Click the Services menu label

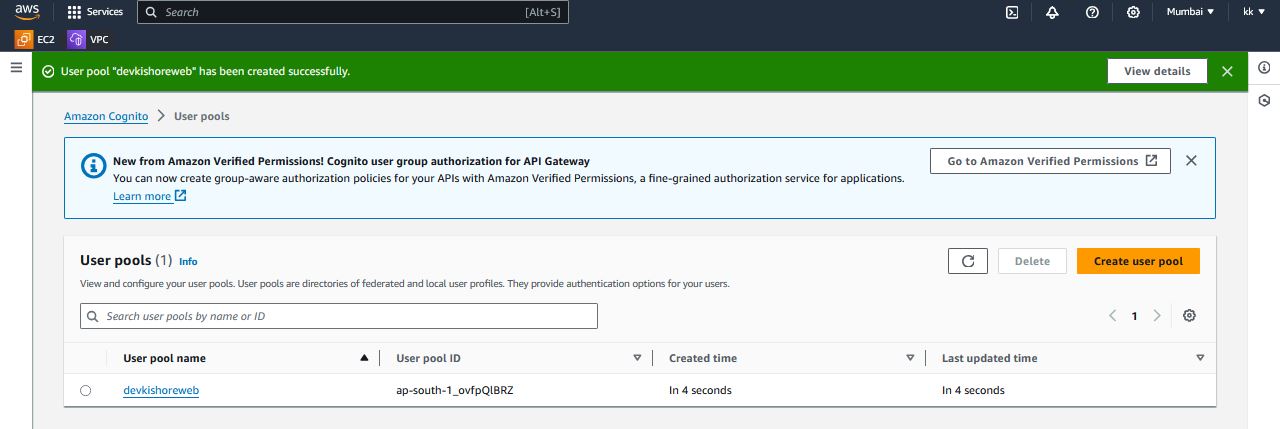pyautogui.click(x=105, y=12)
